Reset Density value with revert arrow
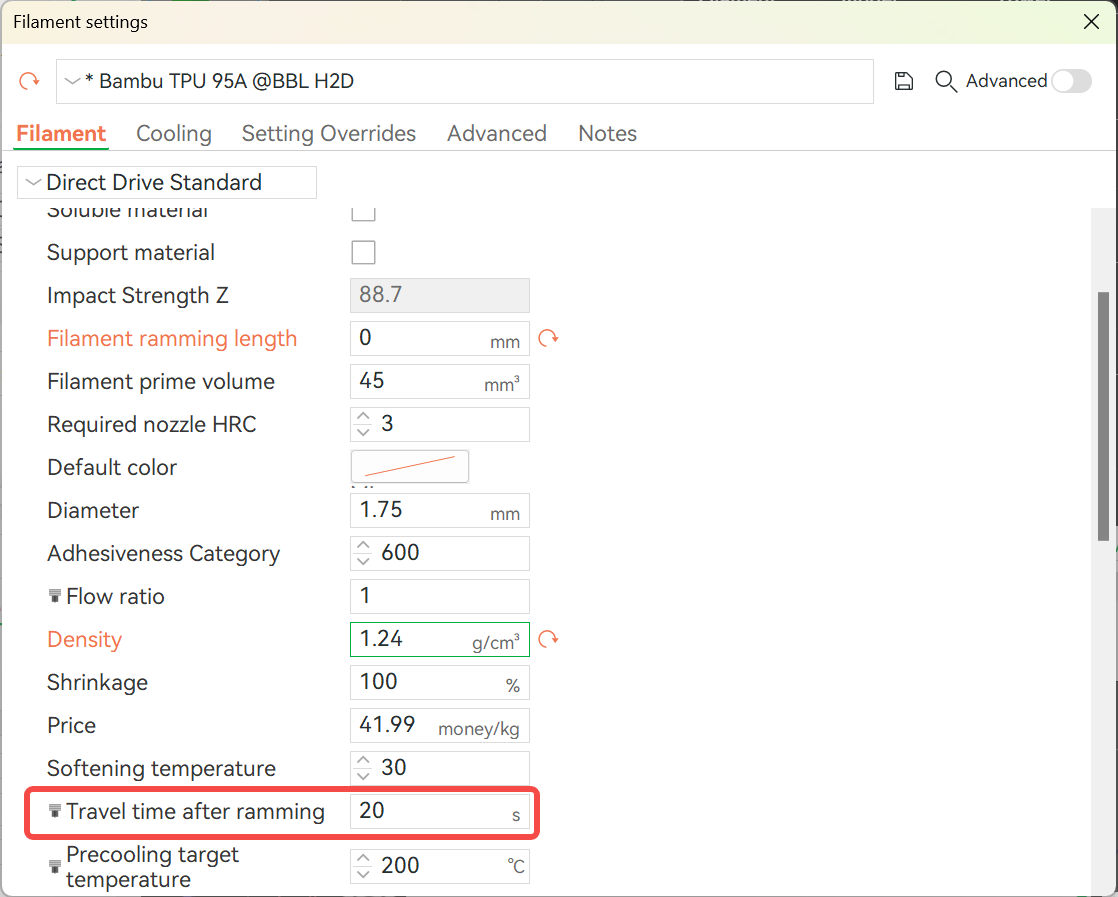Screen dimensions: 1118x897 pyautogui.click(x=548, y=639)
